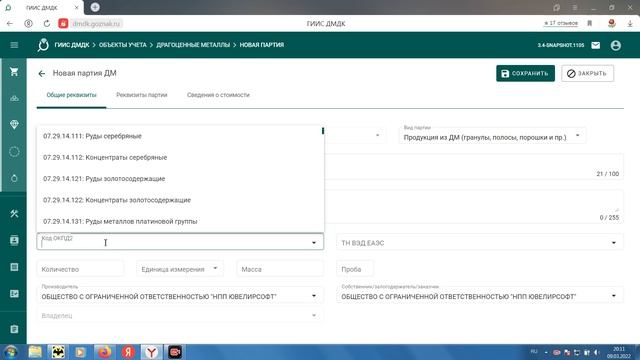Switch to Реквизиты партии tab

[142, 95]
